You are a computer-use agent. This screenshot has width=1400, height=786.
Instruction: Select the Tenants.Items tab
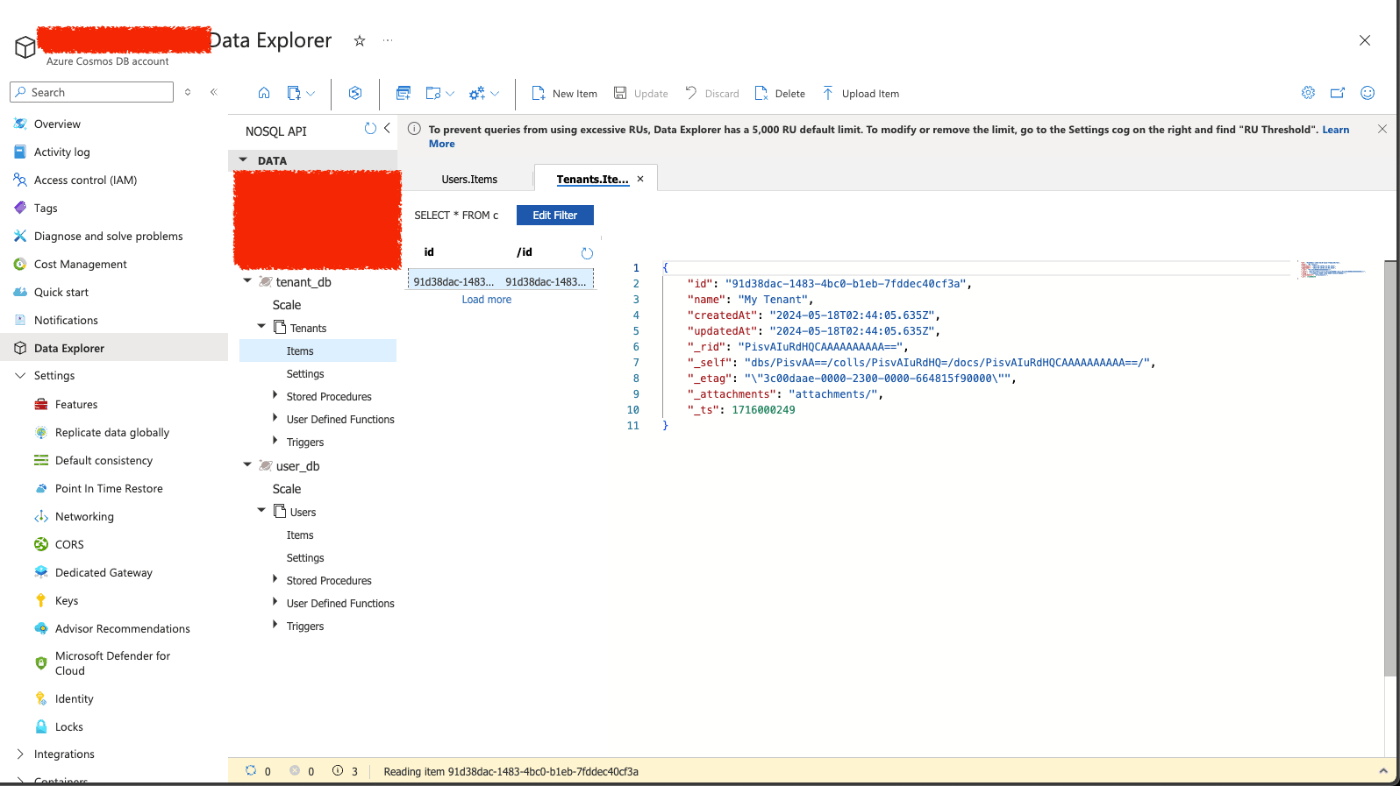point(592,179)
